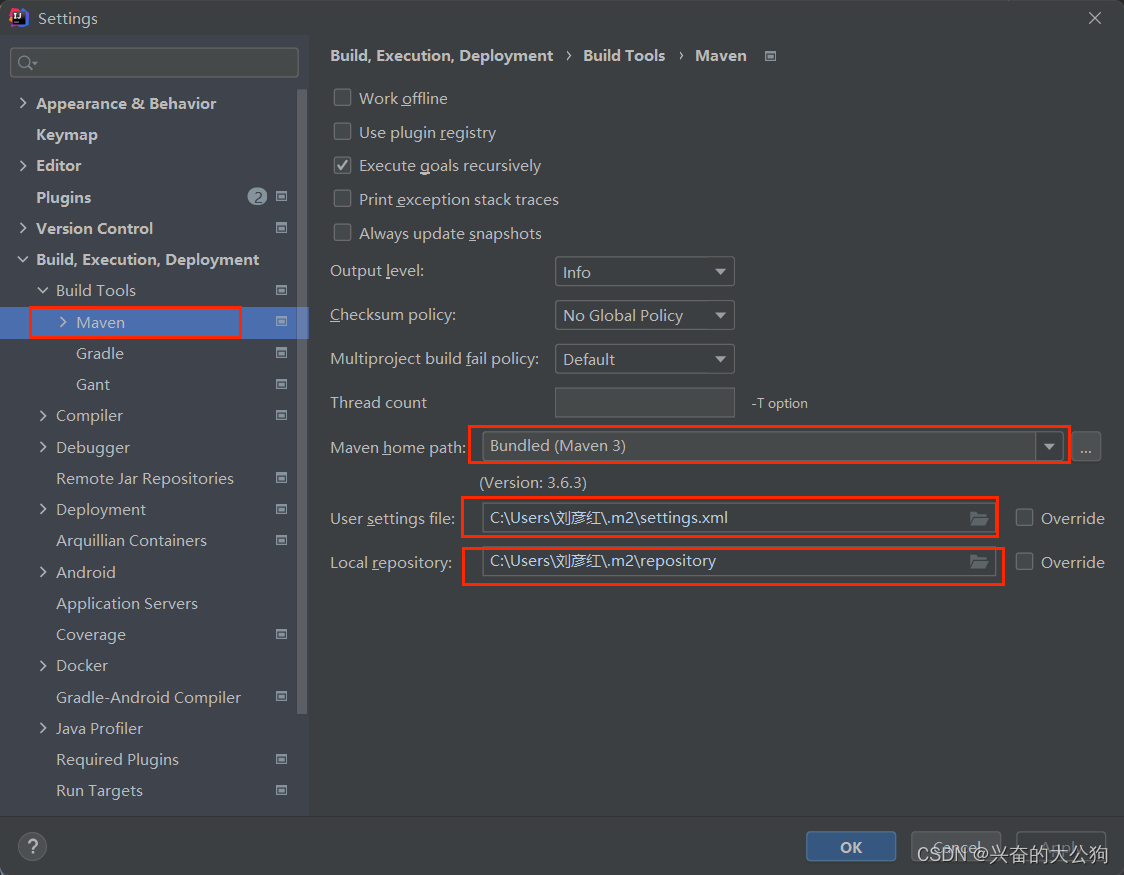The height and width of the screenshot is (875, 1124).
Task: Open Application Servers settings
Action: point(127,603)
